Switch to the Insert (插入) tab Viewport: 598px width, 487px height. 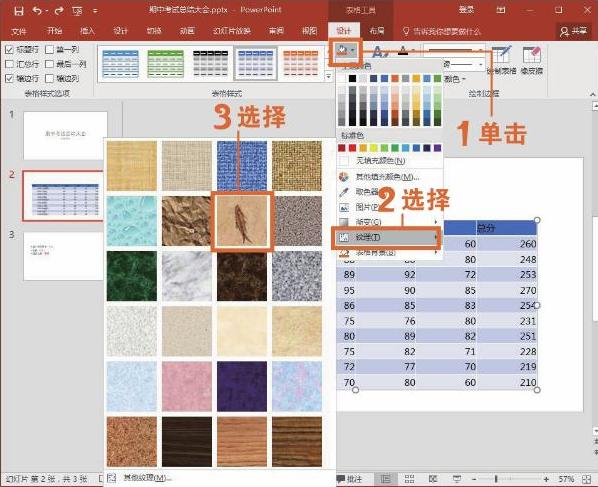(87, 31)
